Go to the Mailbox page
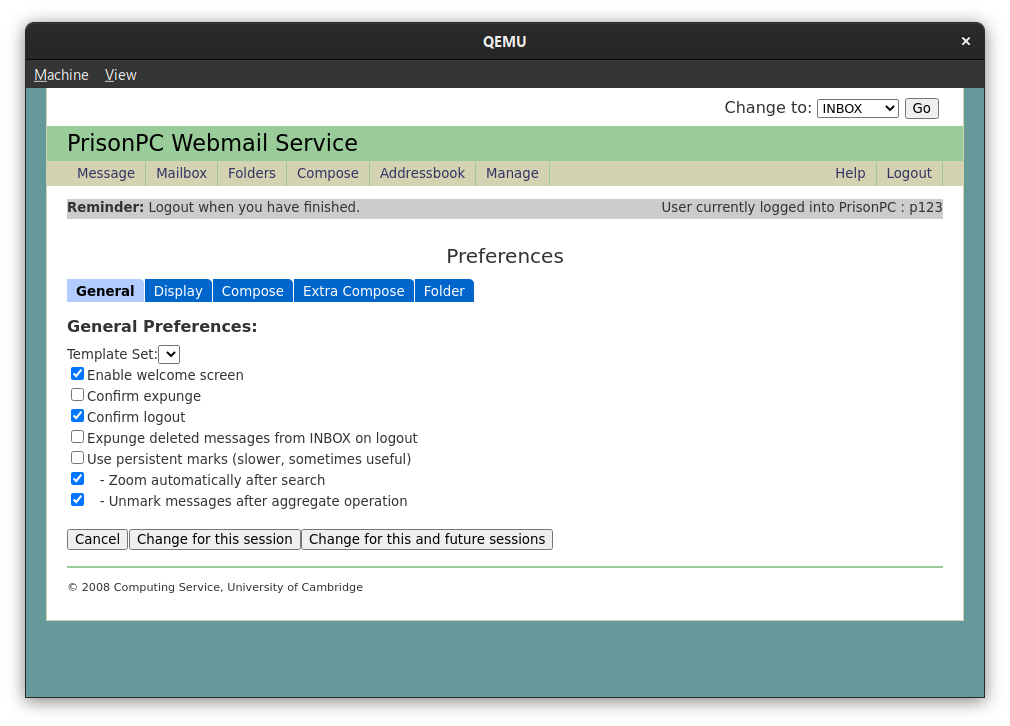 tap(182, 173)
